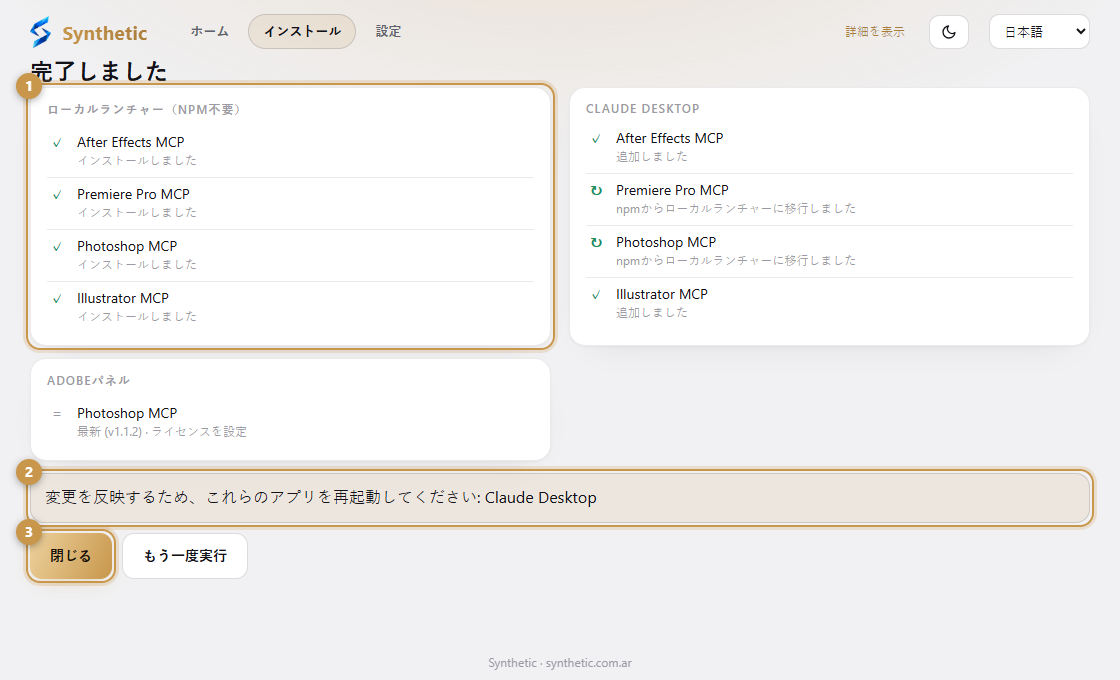The width and height of the screenshot is (1120, 680).
Task: Click the footer 'Synthetic · synthetic.com.ar' text
Action: (x=560, y=663)
